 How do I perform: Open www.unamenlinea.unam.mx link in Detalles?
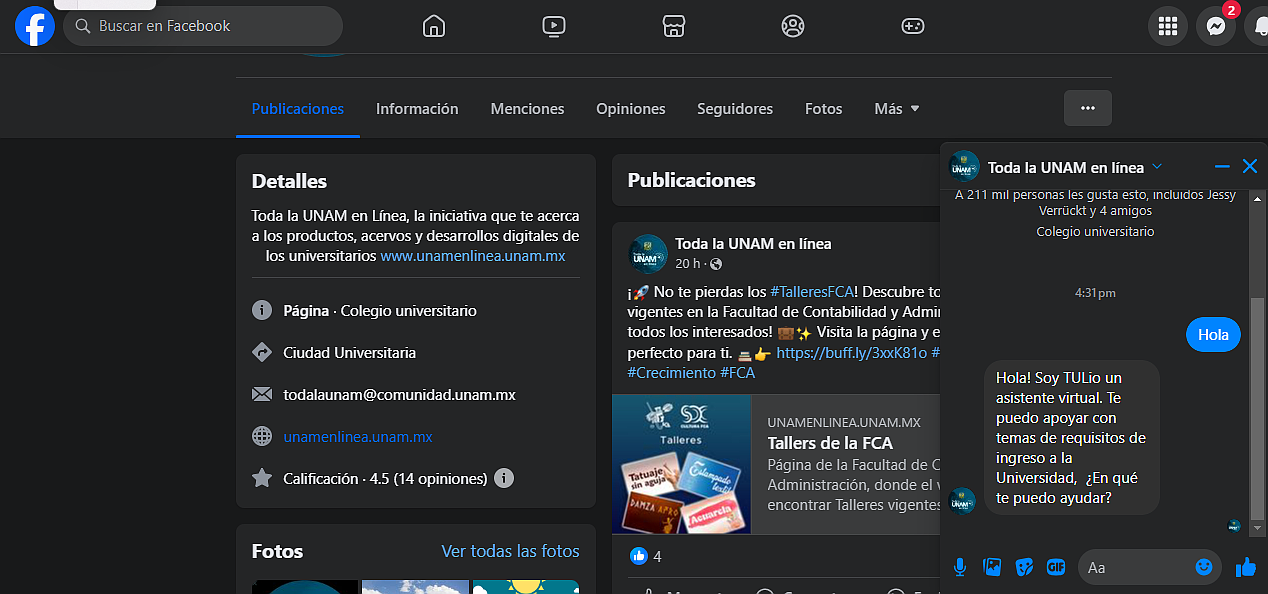473,256
